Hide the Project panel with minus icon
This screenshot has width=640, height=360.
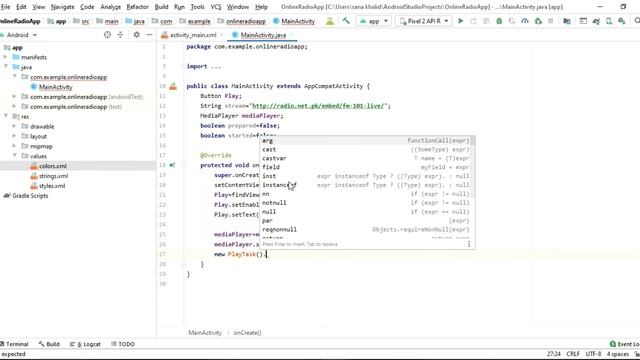coord(149,35)
